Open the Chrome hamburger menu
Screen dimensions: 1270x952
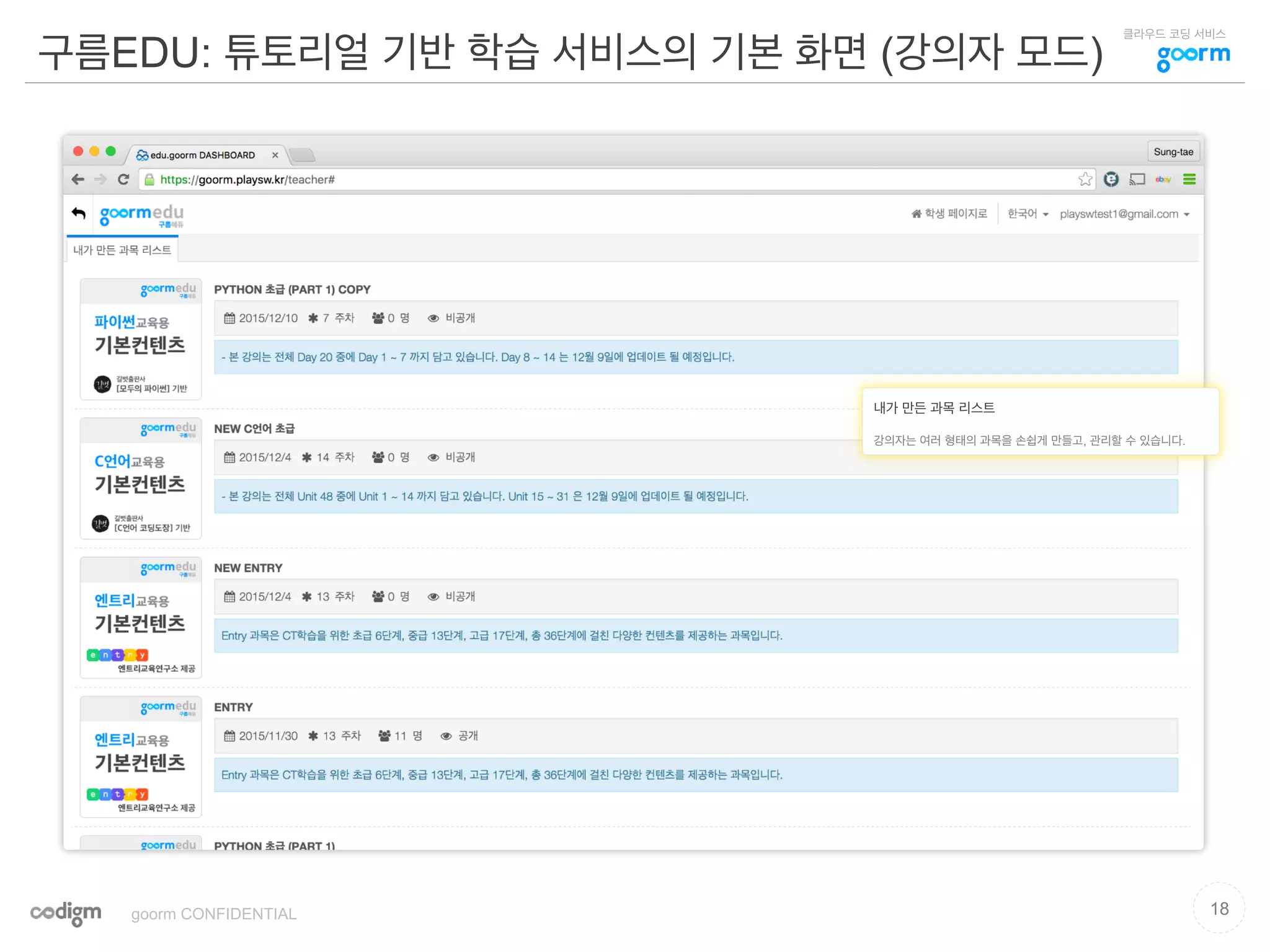tap(1189, 180)
